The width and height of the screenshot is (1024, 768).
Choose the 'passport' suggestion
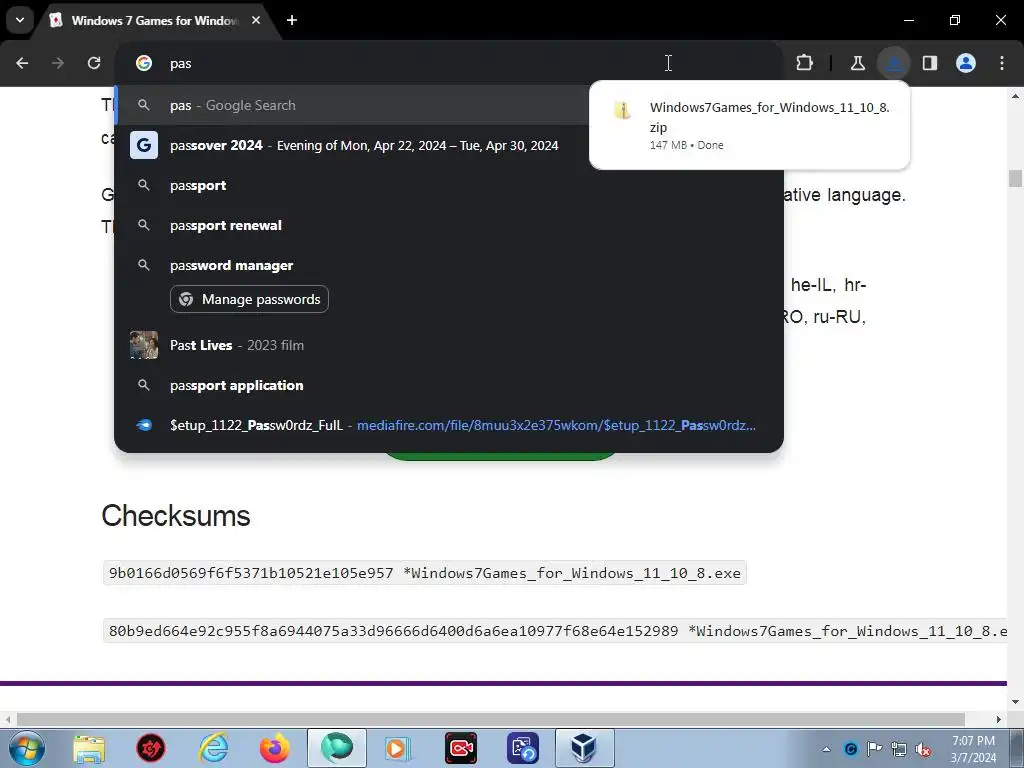click(449, 185)
